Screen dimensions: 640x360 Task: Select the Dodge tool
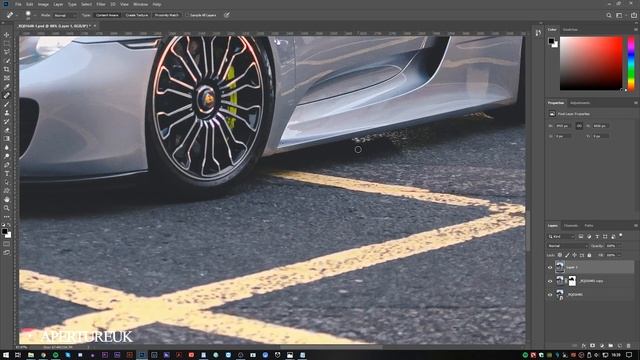(7, 156)
